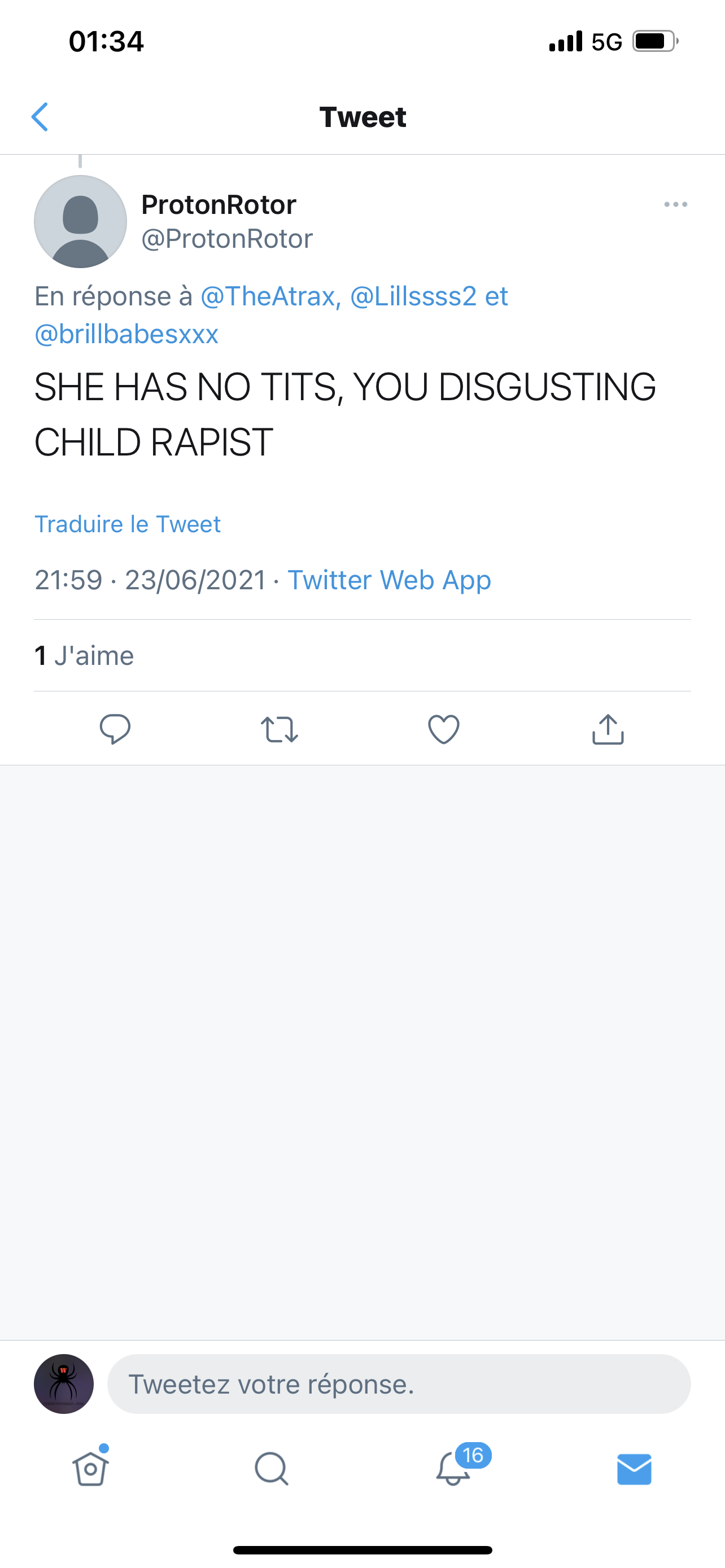The image size is (725, 1568).
Task: Open notifications bell with 16 badge
Action: point(454,1468)
